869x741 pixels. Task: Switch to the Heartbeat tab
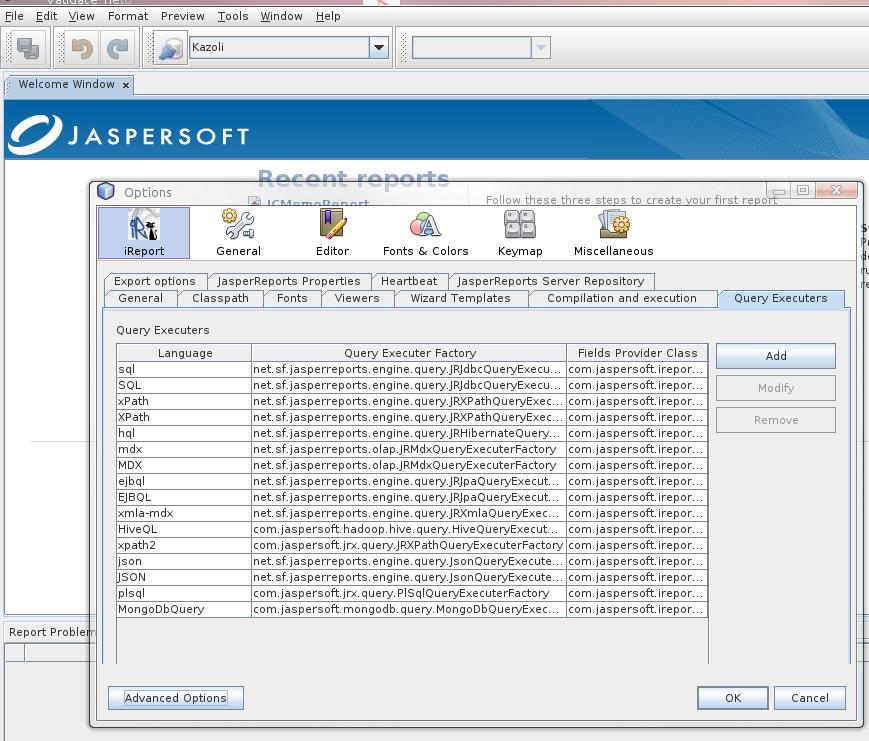pyautogui.click(x=409, y=281)
